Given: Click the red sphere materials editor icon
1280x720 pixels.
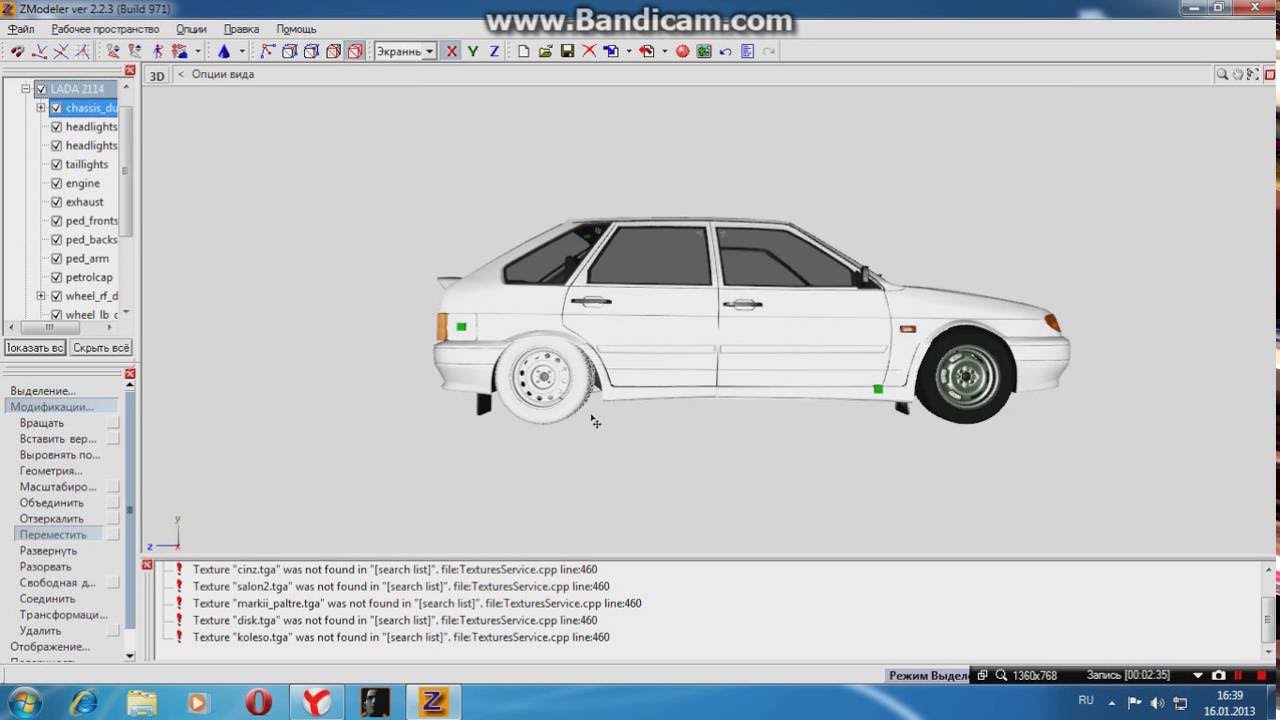Looking at the screenshot, I should point(683,51).
